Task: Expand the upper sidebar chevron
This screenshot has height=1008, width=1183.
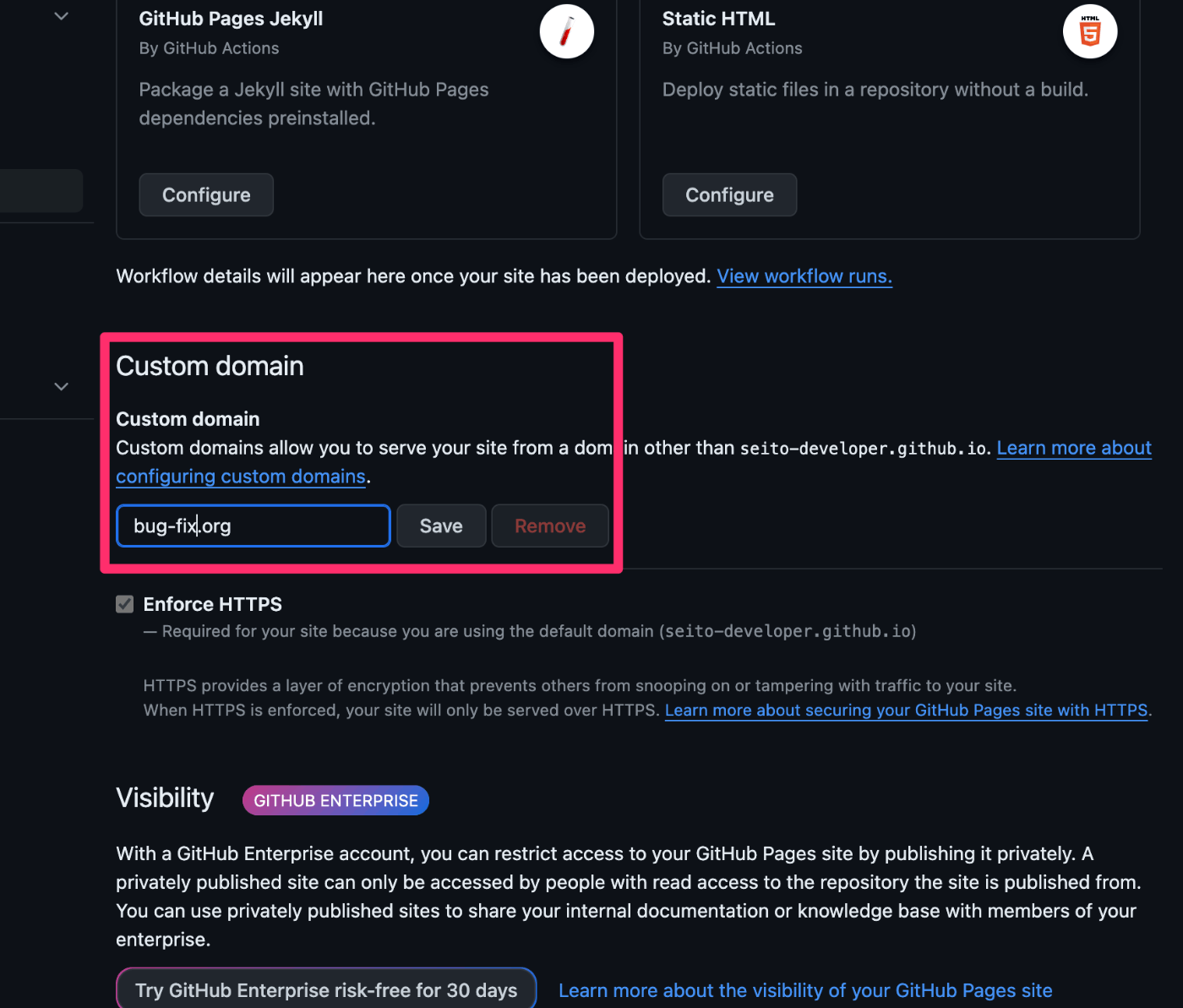Action: 62,16
